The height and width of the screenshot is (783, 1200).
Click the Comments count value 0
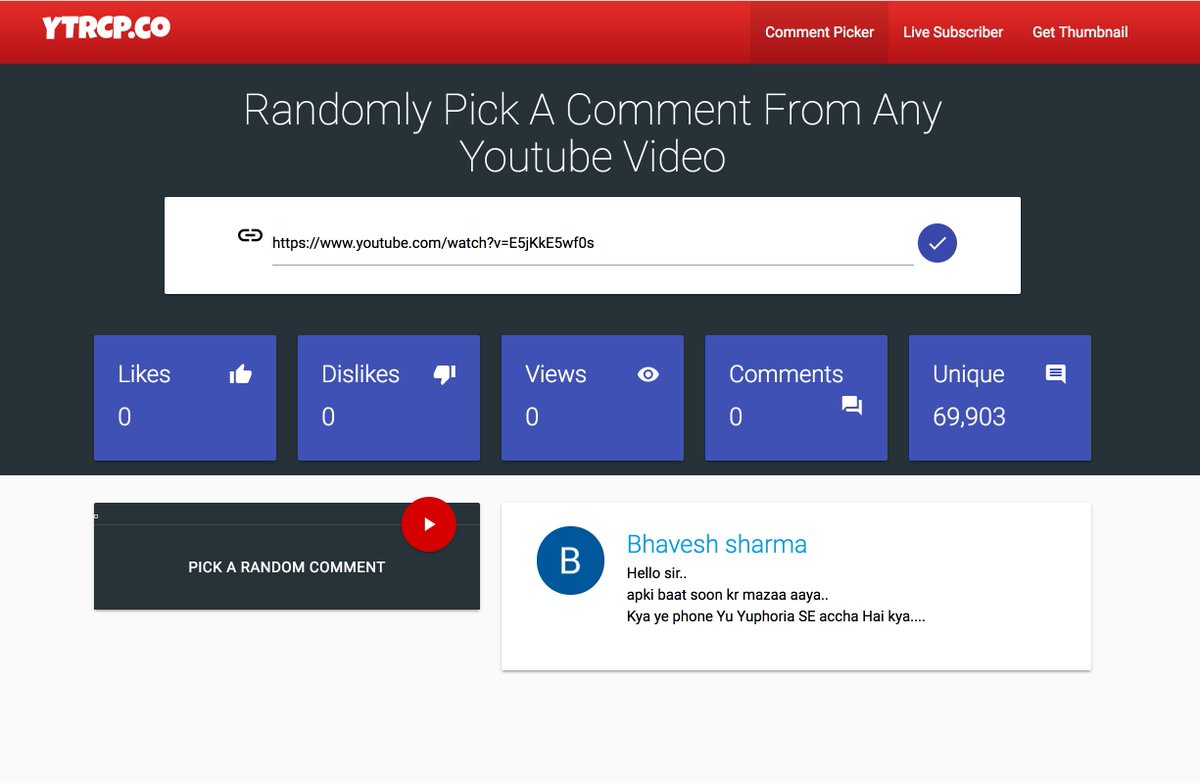(736, 417)
